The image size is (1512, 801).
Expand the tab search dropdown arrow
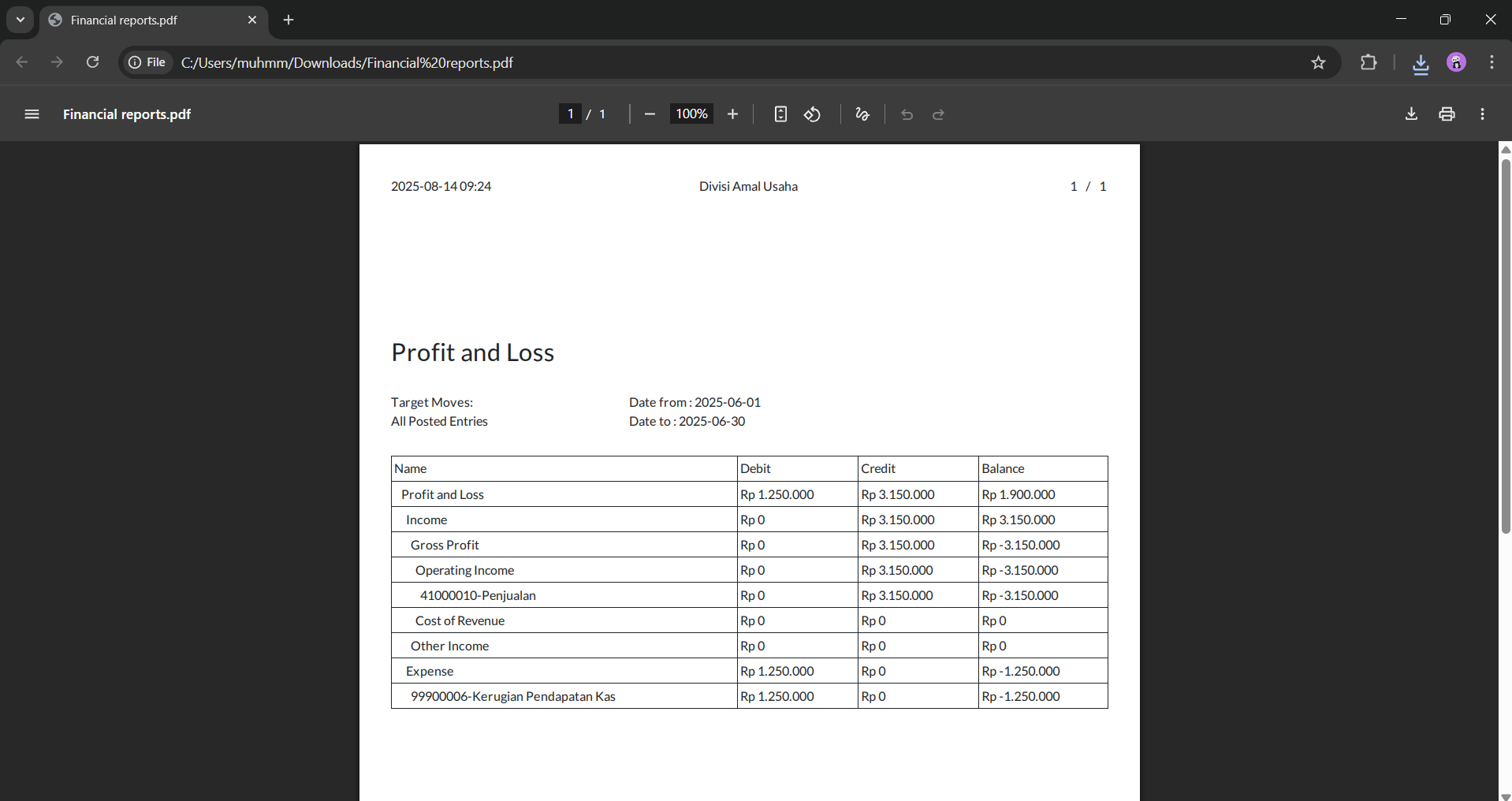[x=20, y=20]
